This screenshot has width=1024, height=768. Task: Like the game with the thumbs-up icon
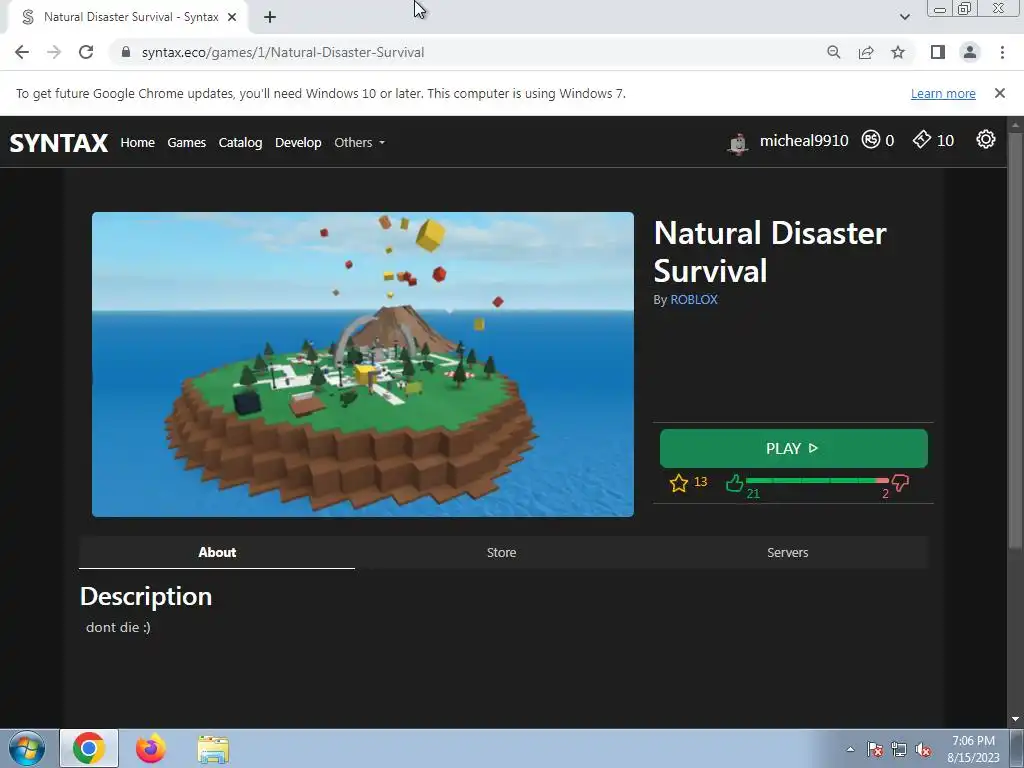734,483
